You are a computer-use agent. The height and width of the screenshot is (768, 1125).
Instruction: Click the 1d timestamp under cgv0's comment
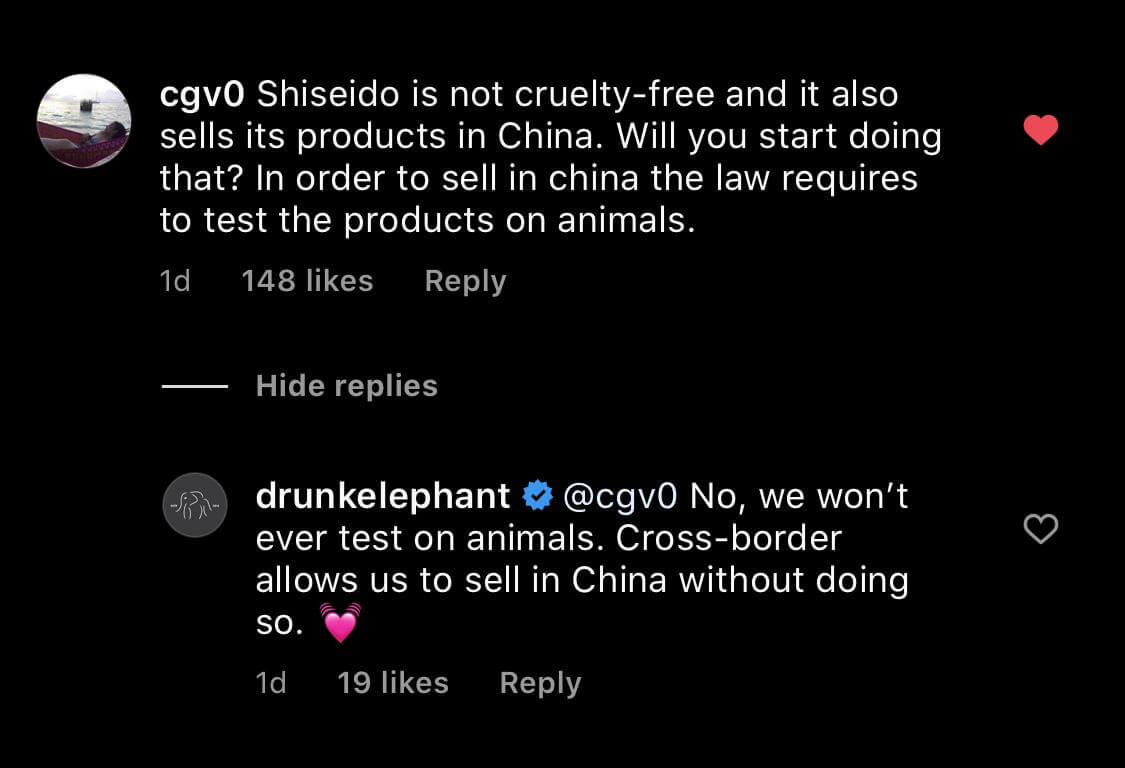175,282
